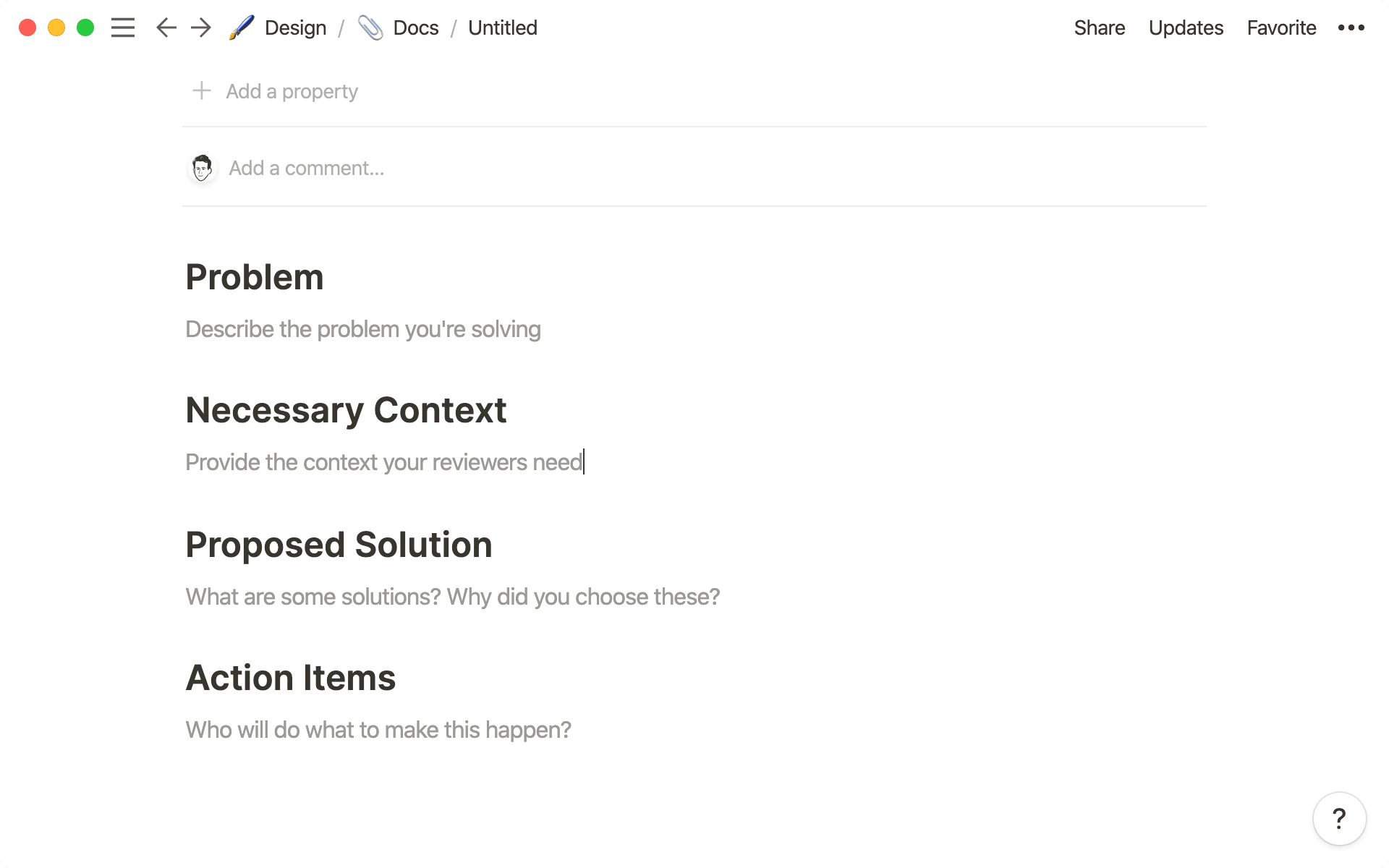
Task: Favorite this document
Action: (x=1280, y=27)
